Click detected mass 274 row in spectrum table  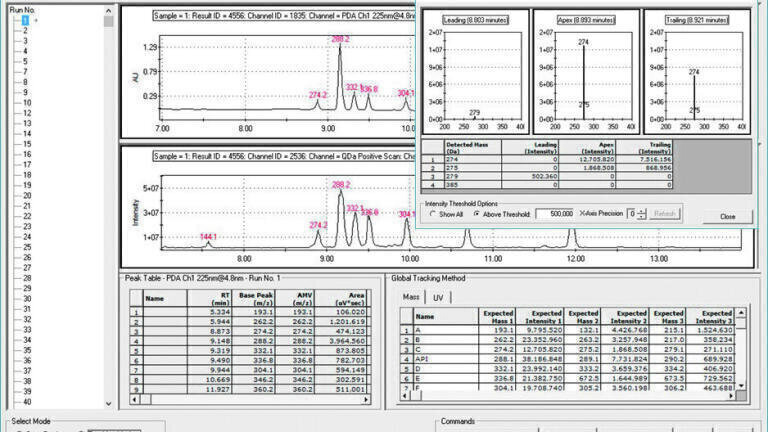click(x=547, y=160)
